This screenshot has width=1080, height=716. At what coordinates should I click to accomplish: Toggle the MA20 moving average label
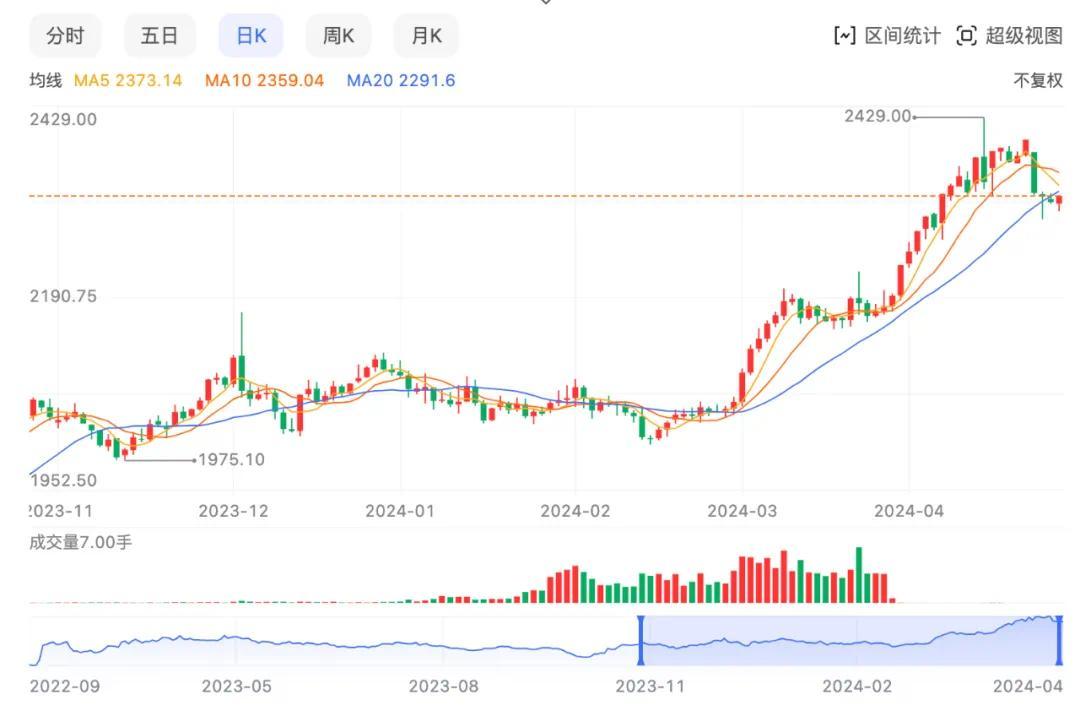click(400, 80)
